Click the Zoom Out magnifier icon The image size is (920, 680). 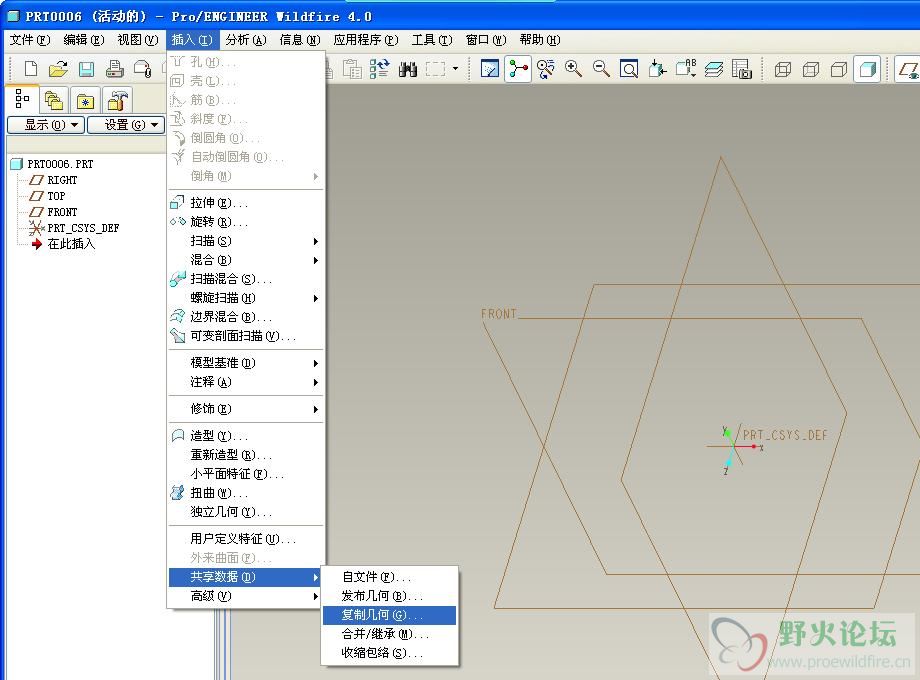pos(601,69)
